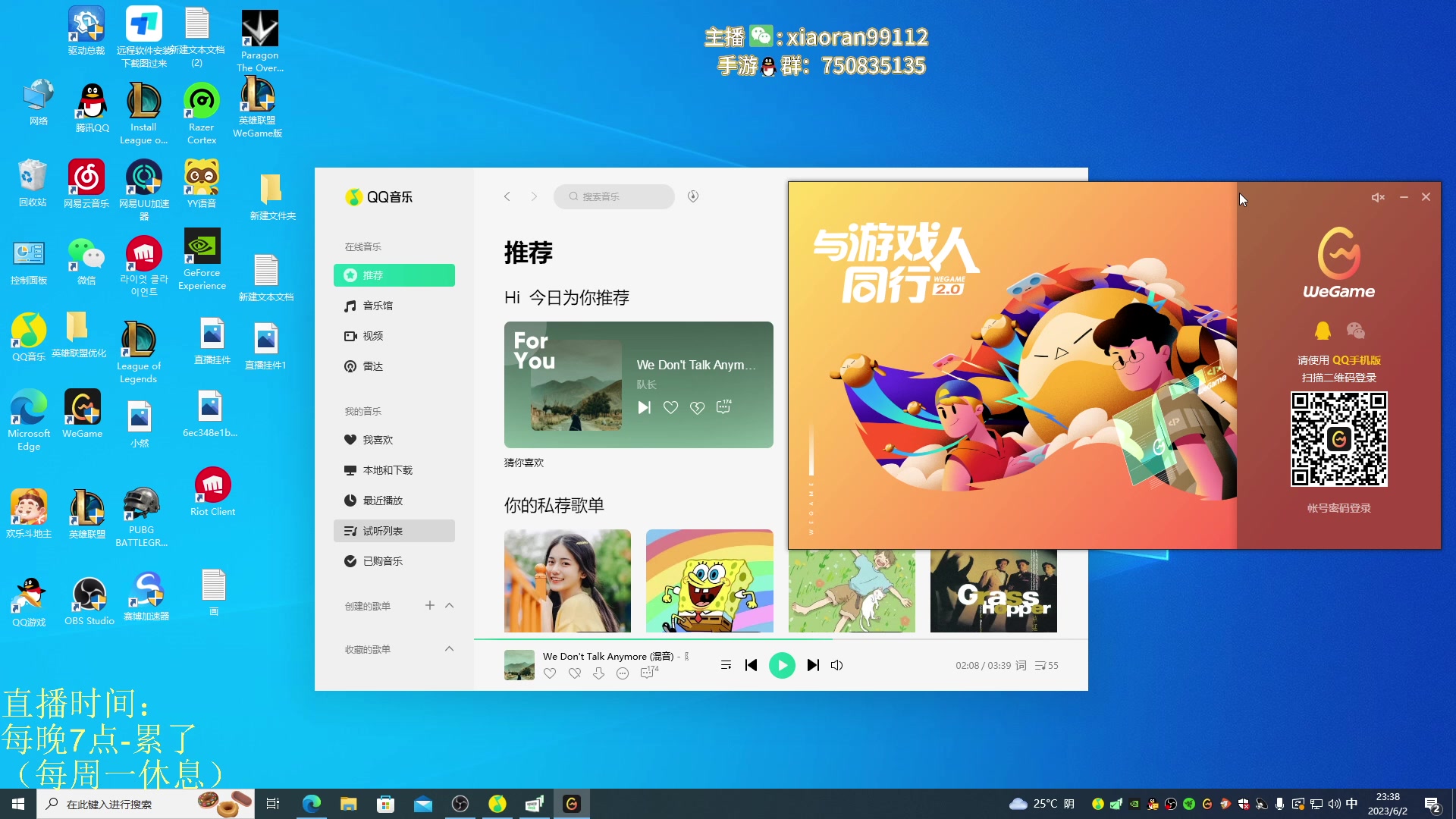Like the song on the For You card
This screenshot has height=819, width=1456.
tap(670, 408)
